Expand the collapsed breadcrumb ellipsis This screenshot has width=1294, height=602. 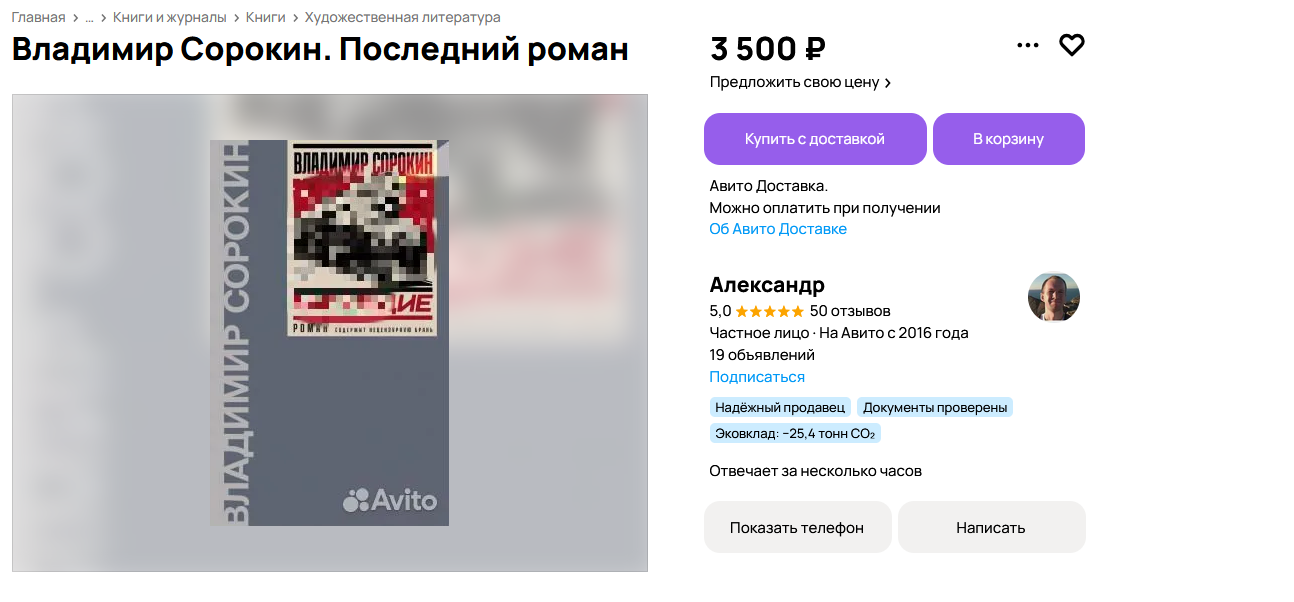[x=89, y=17]
